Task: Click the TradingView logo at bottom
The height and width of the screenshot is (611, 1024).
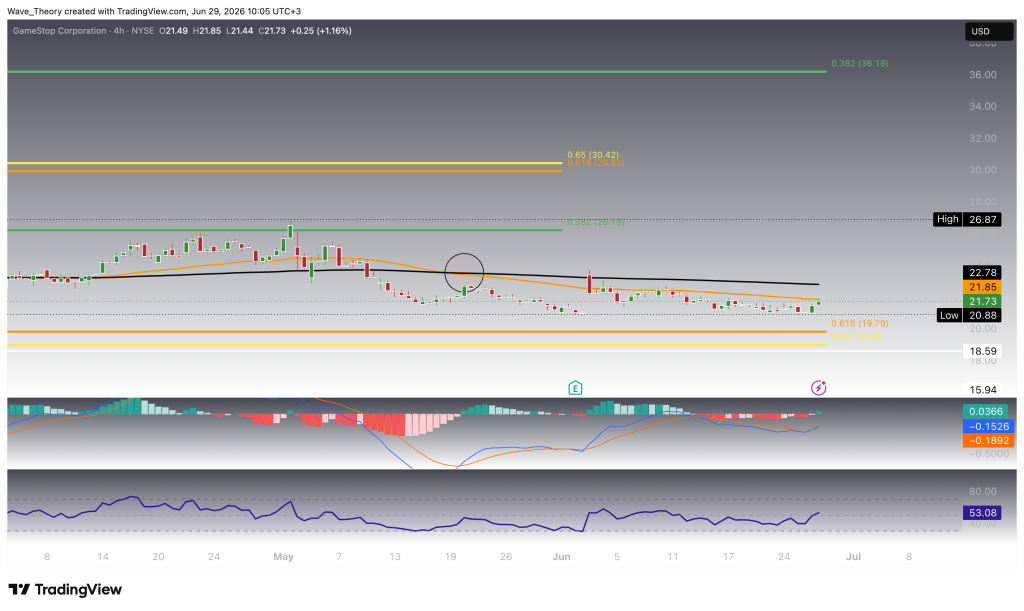Action: pyautogui.click(x=65, y=589)
